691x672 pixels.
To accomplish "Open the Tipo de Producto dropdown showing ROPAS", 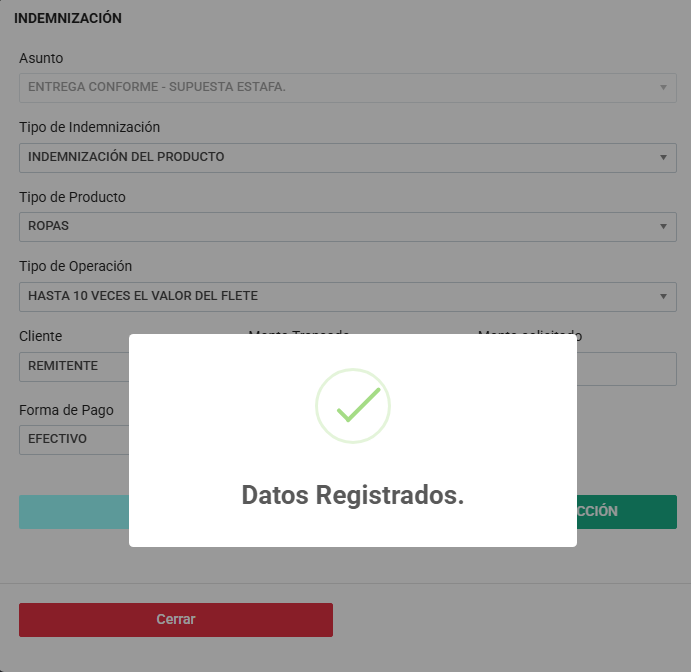I will click(347, 227).
